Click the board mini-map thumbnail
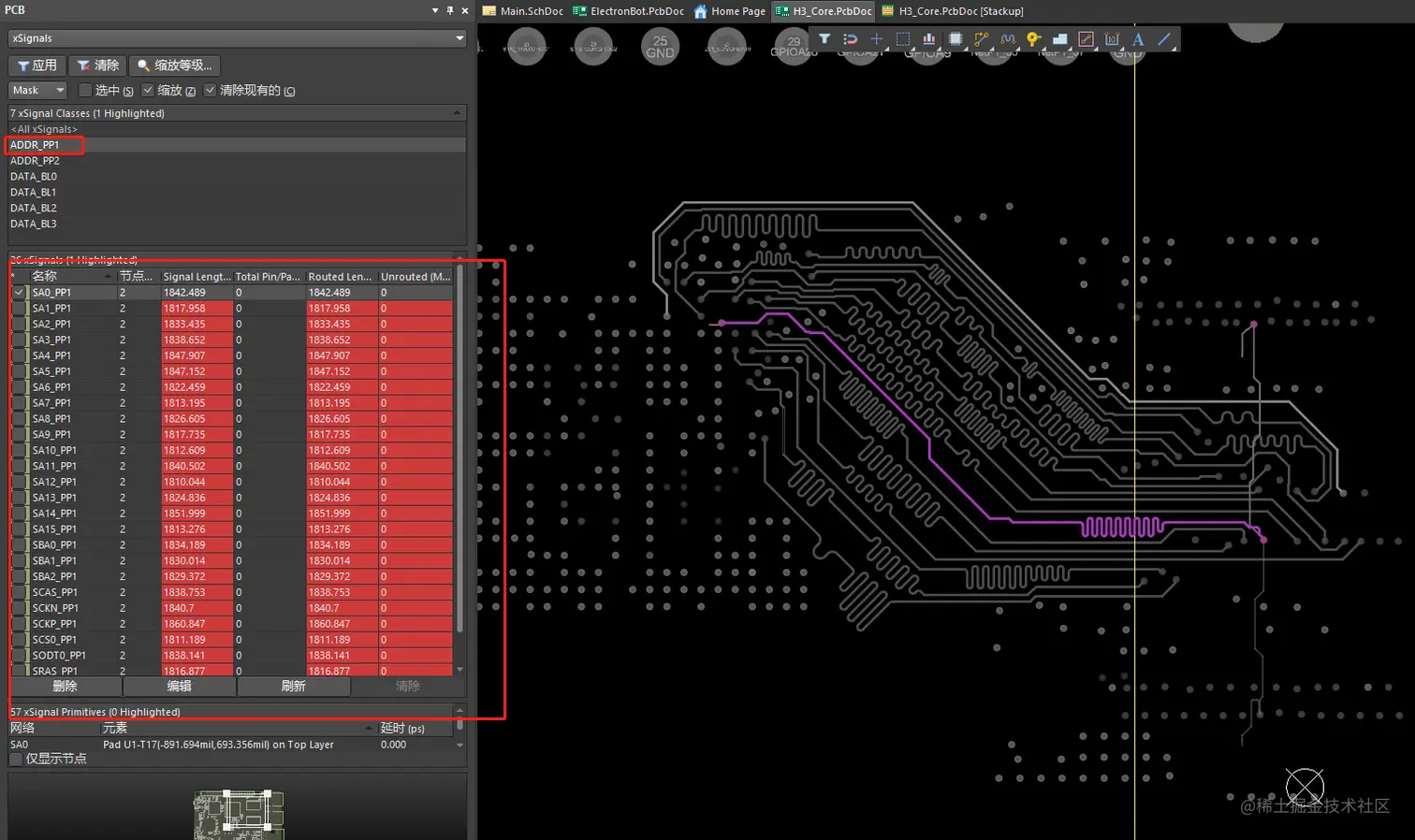 click(238, 815)
